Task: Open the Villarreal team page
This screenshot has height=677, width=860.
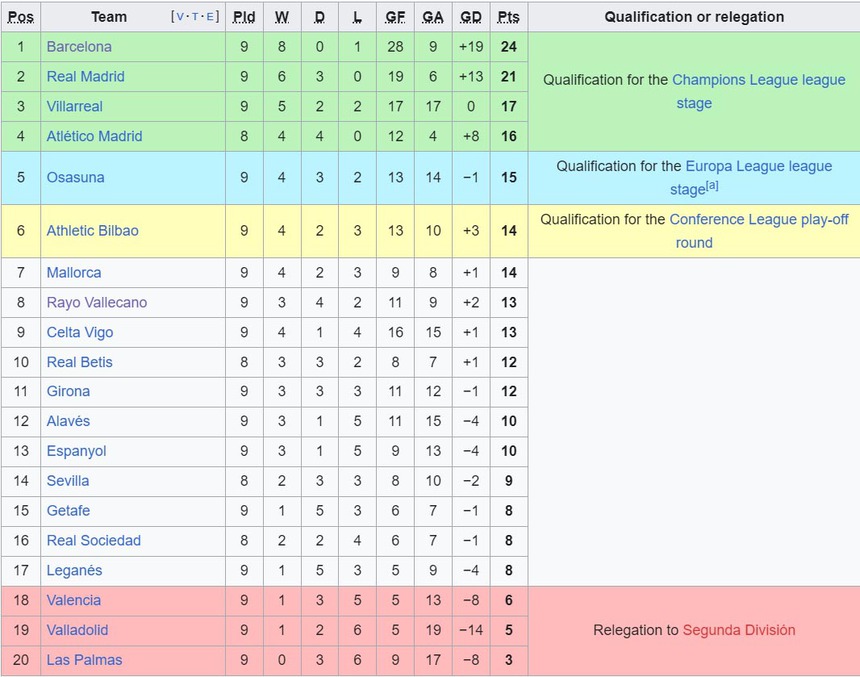Action: pos(74,107)
